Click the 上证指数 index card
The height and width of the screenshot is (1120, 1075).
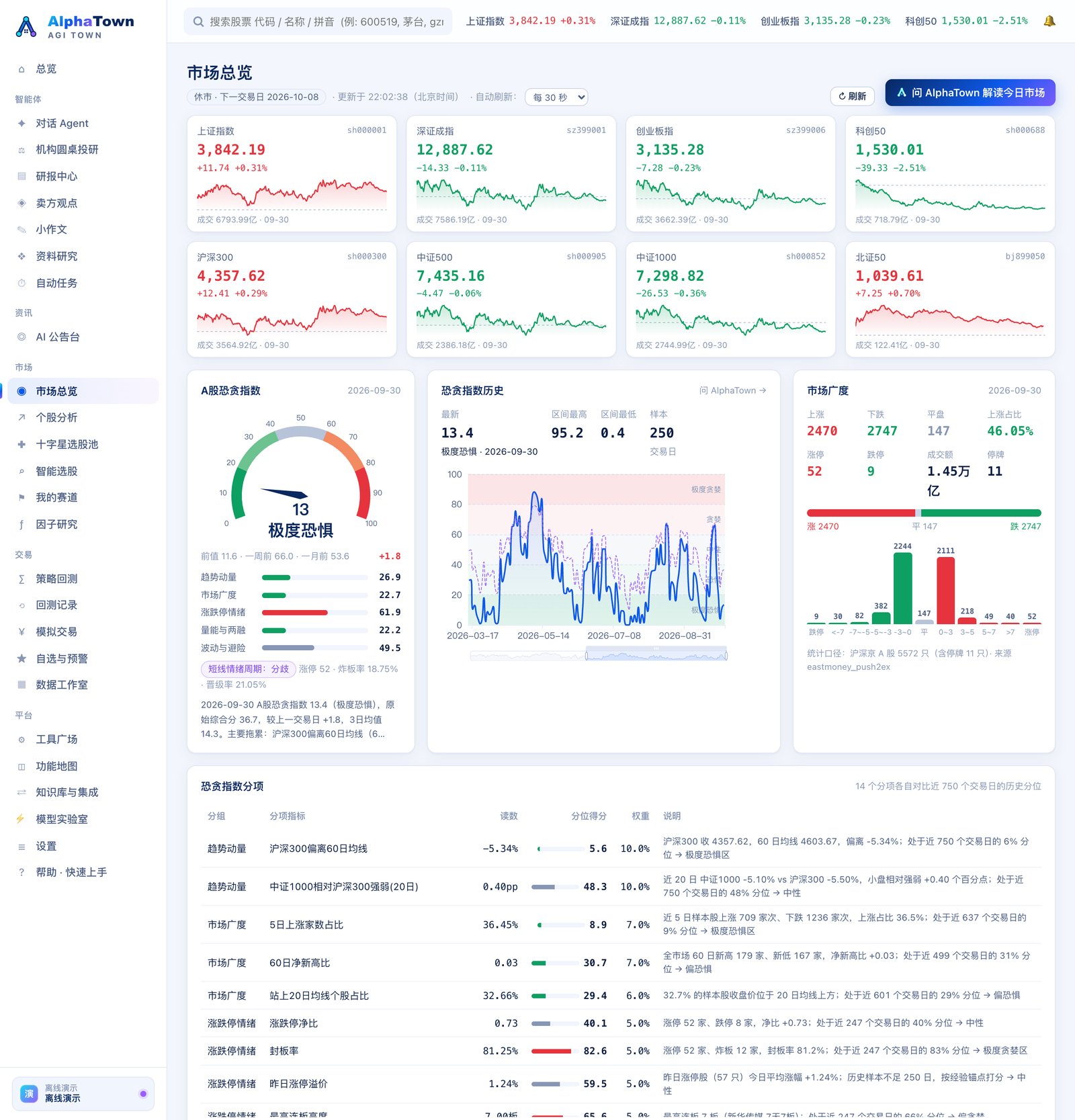click(292, 174)
